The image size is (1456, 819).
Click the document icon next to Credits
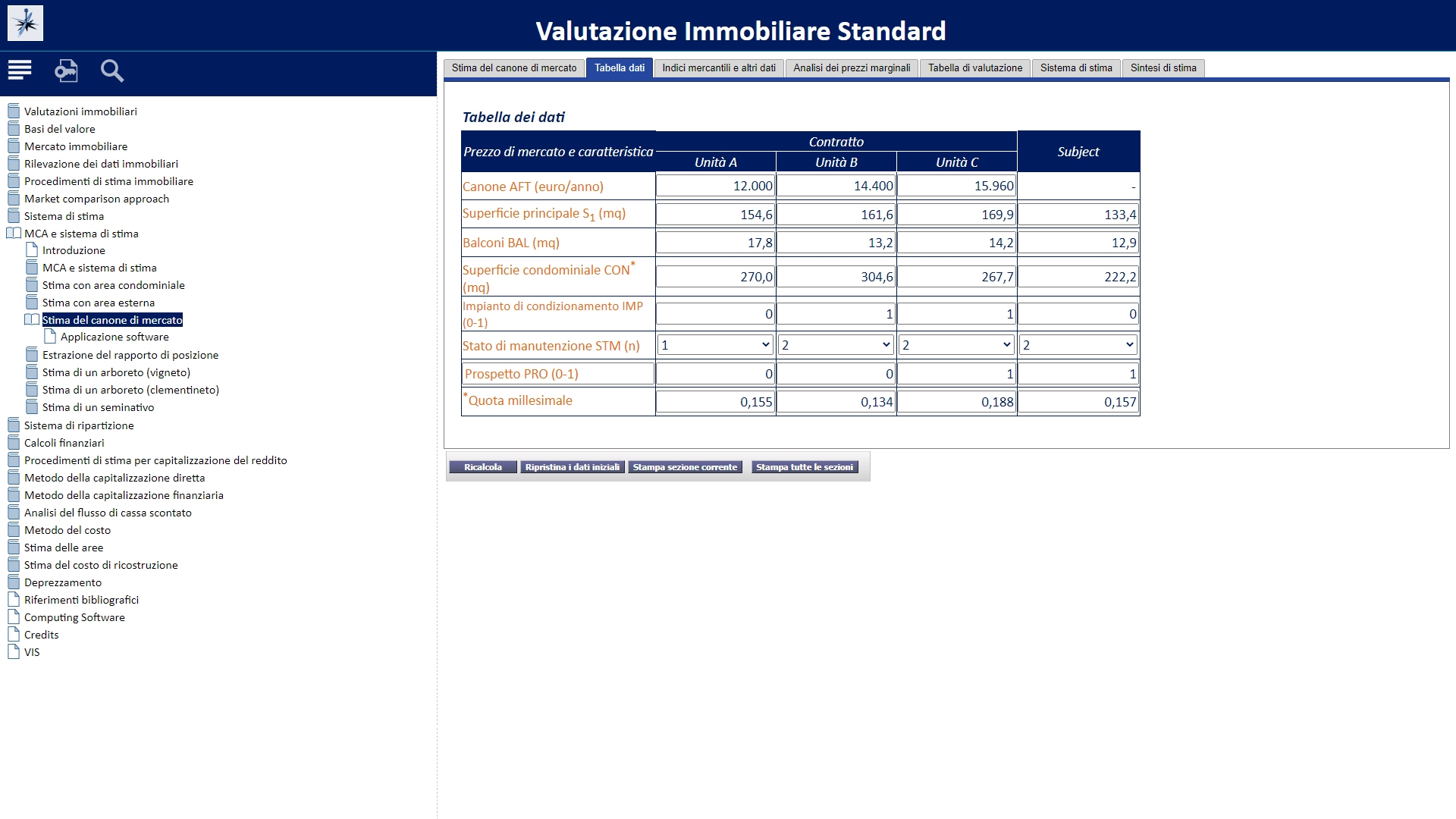coord(14,635)
